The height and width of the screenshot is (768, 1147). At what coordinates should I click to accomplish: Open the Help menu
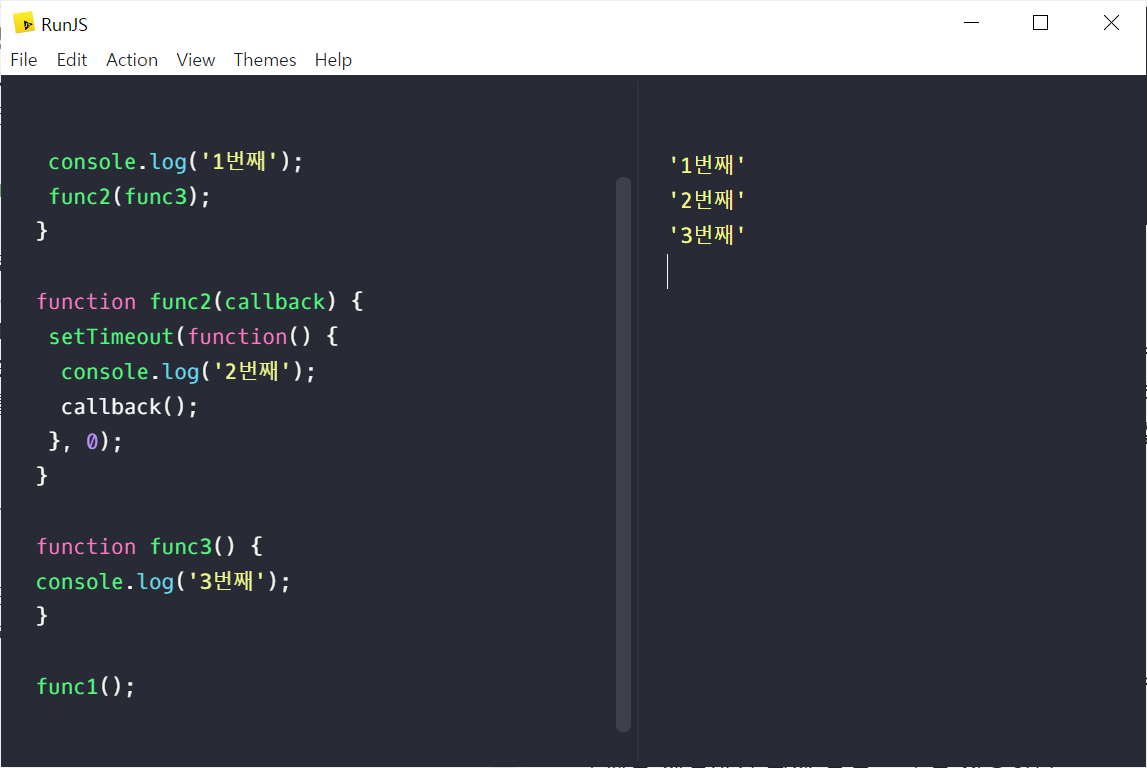tap(334, 60)
